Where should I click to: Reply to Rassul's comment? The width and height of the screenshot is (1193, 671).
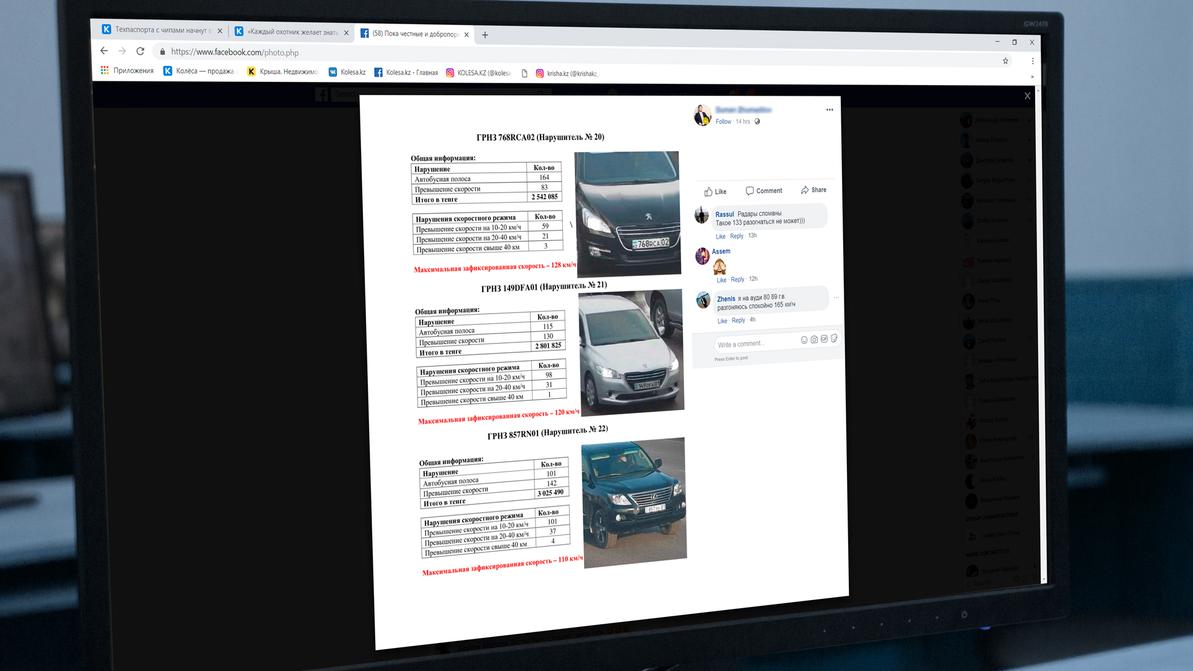[736, 237]
